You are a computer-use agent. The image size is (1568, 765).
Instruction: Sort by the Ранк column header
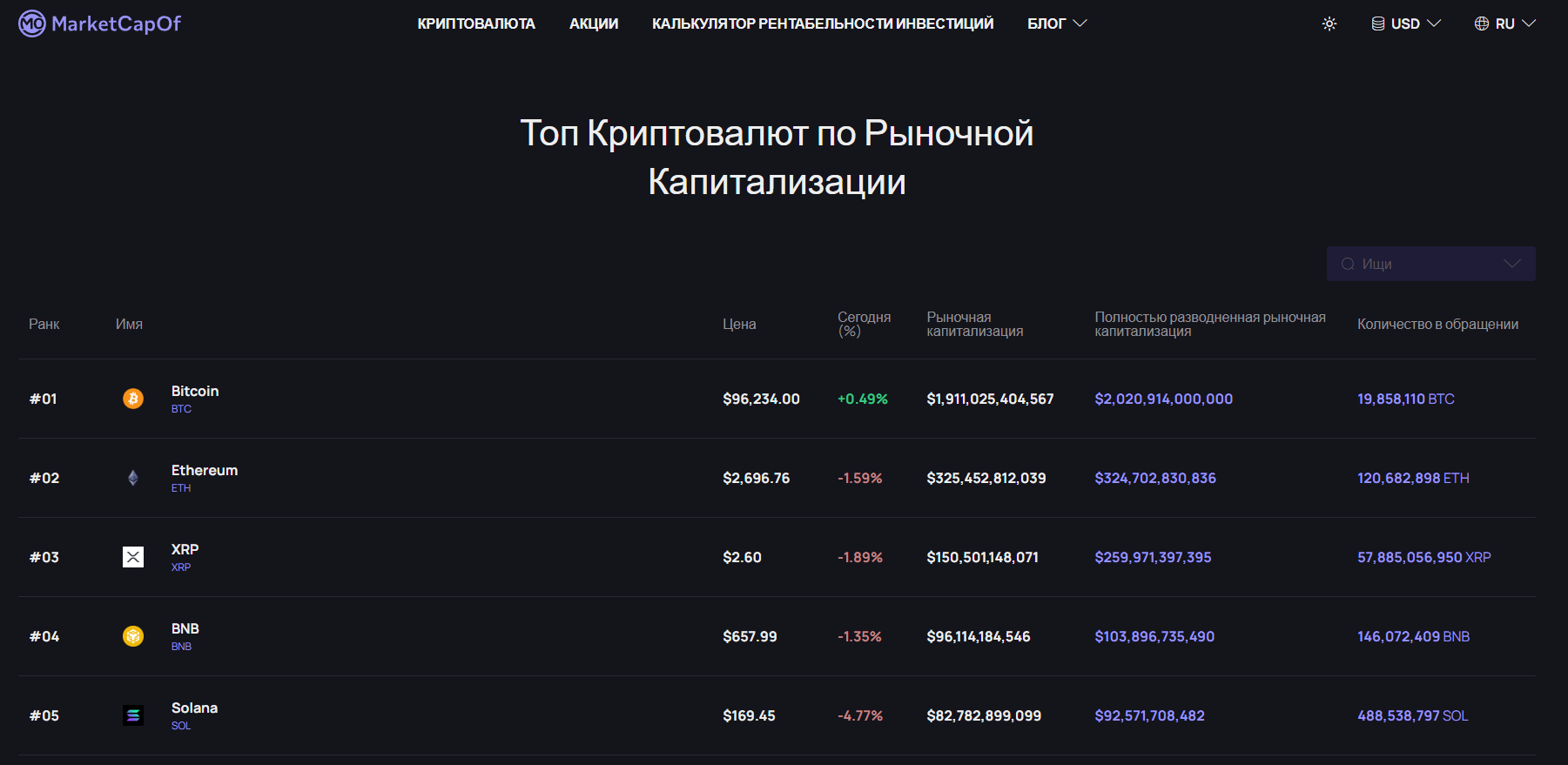(x=44, y=324)
